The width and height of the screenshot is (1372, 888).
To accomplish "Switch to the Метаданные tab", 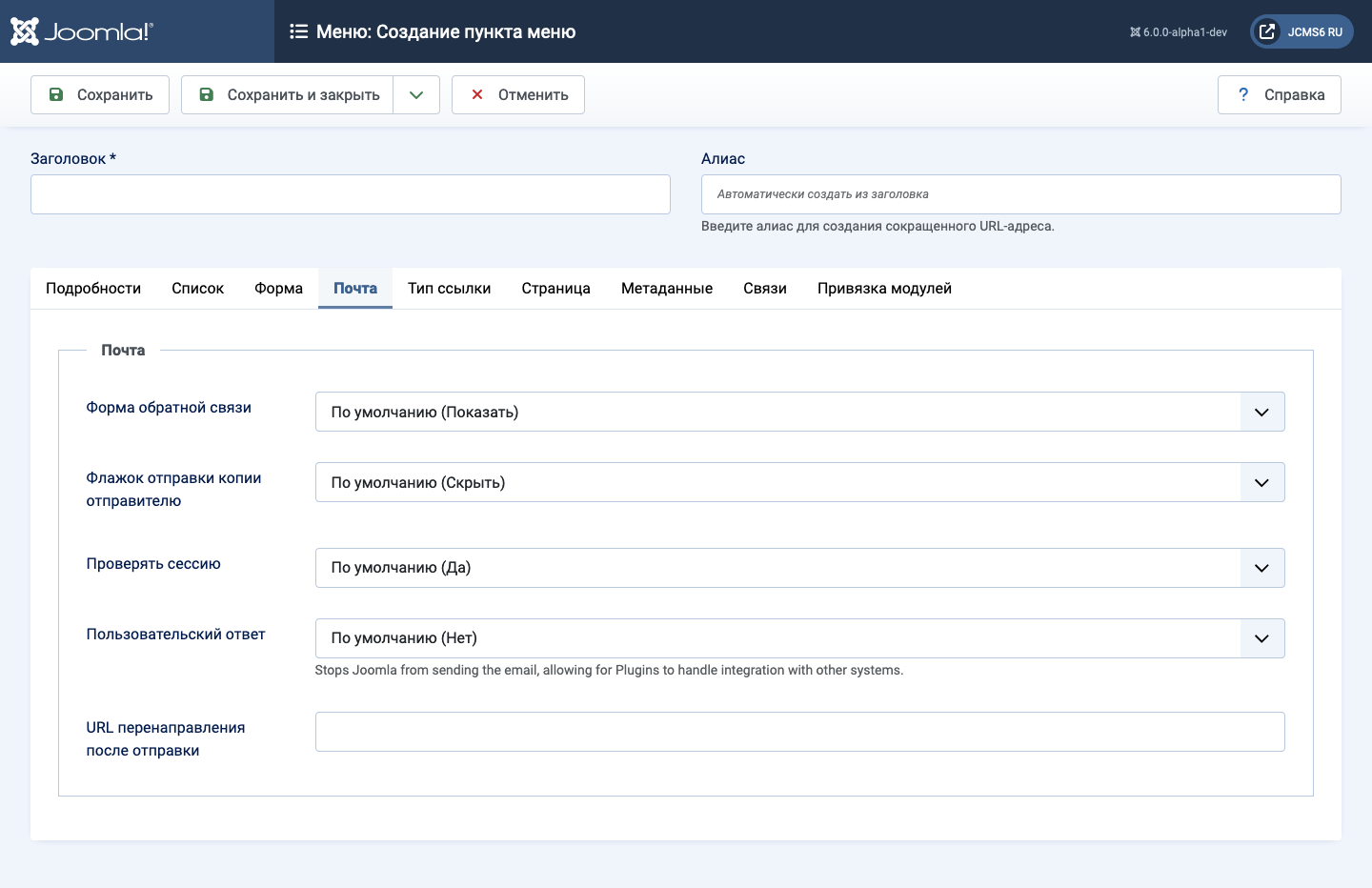I will click(x=667, y=289).
